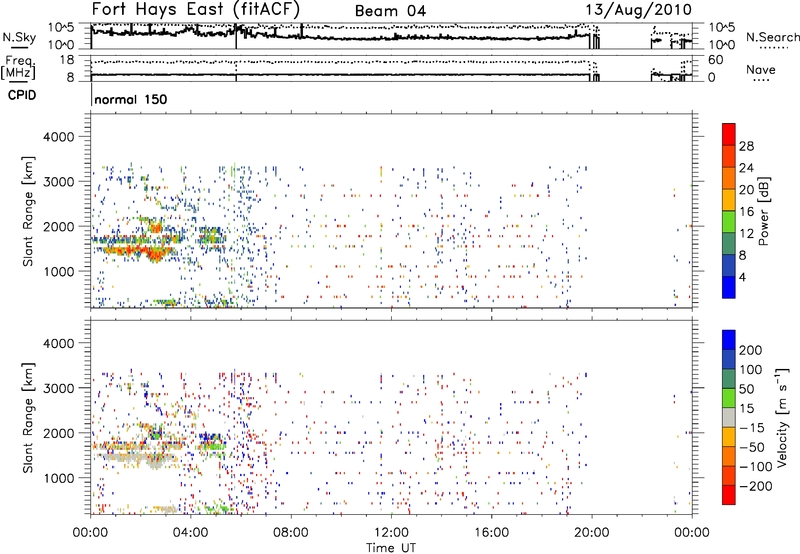Click the 'Velocity [m s-1]' colorbar label
Screen dimensions: 800x554
tap(782, 417)
